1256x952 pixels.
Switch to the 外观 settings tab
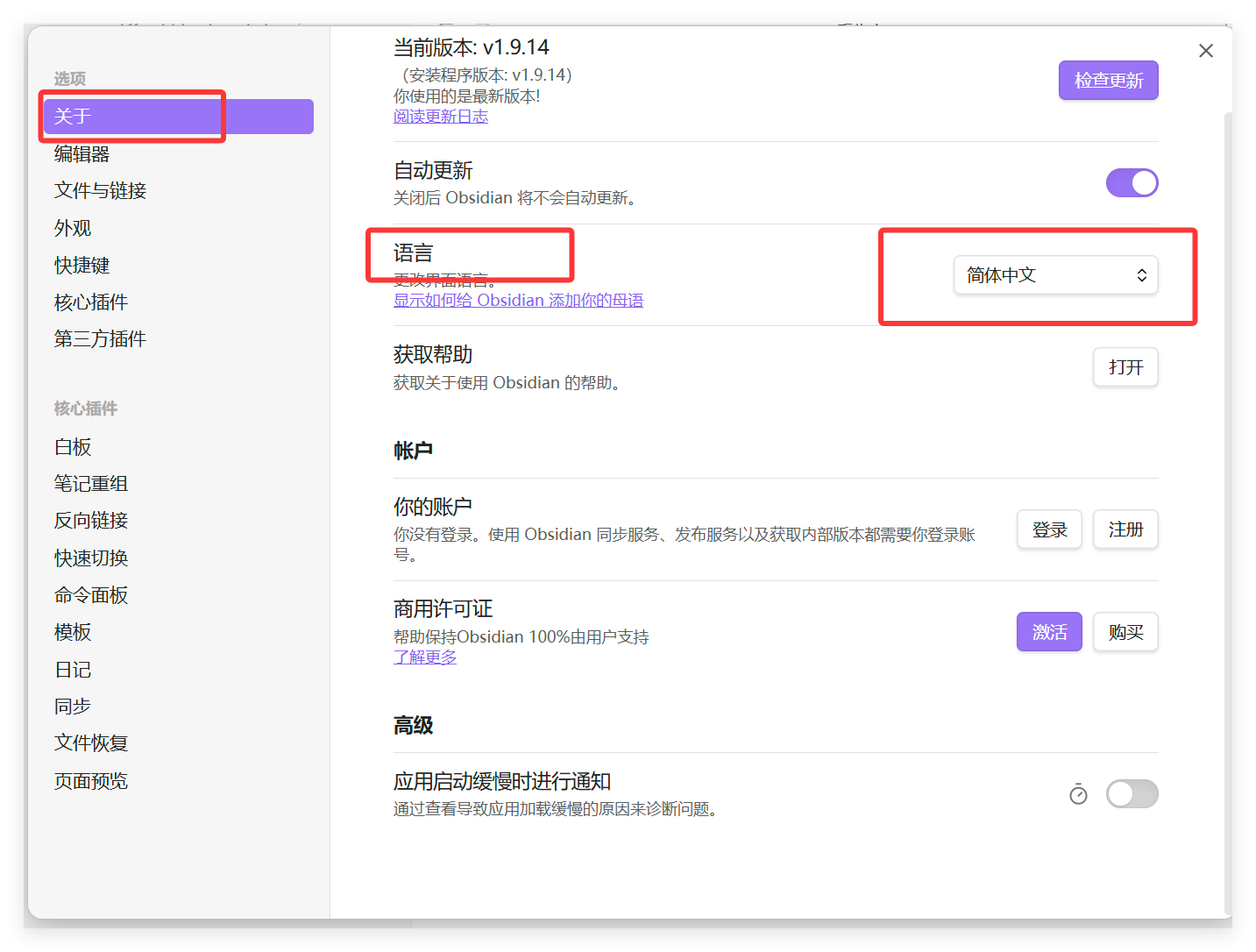pos(178,228)
